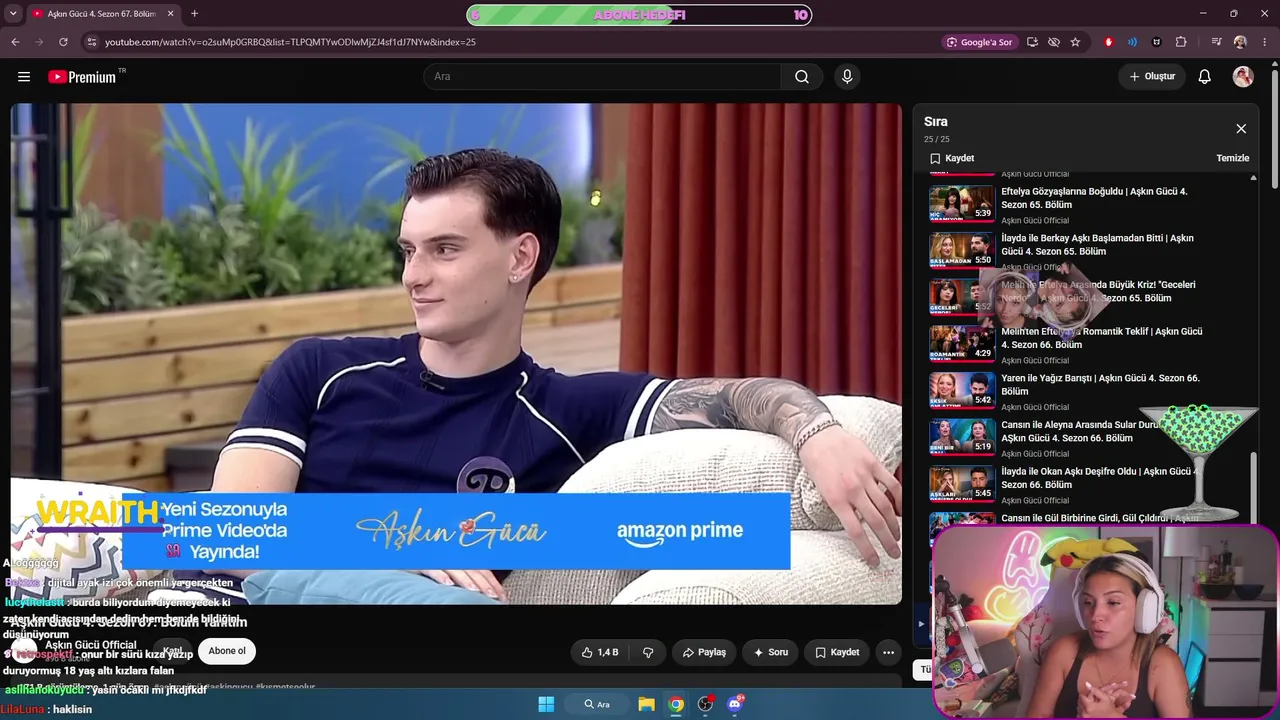Open the Aşkın Gücü Official channel name under the video

click(x=91, y=645)
